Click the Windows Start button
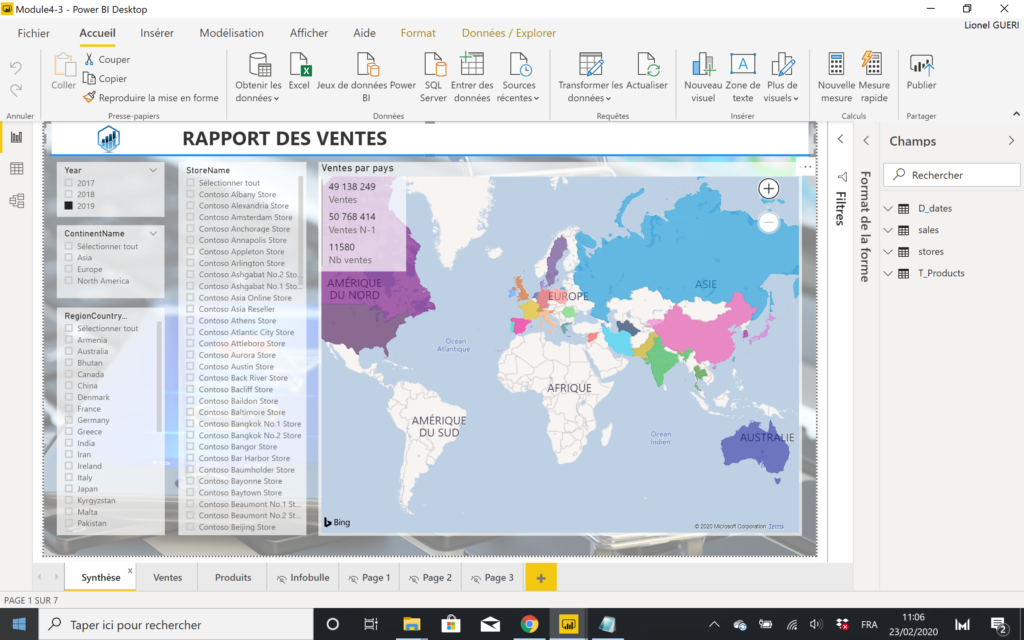 pyautogui.click(x=19, y=624)
